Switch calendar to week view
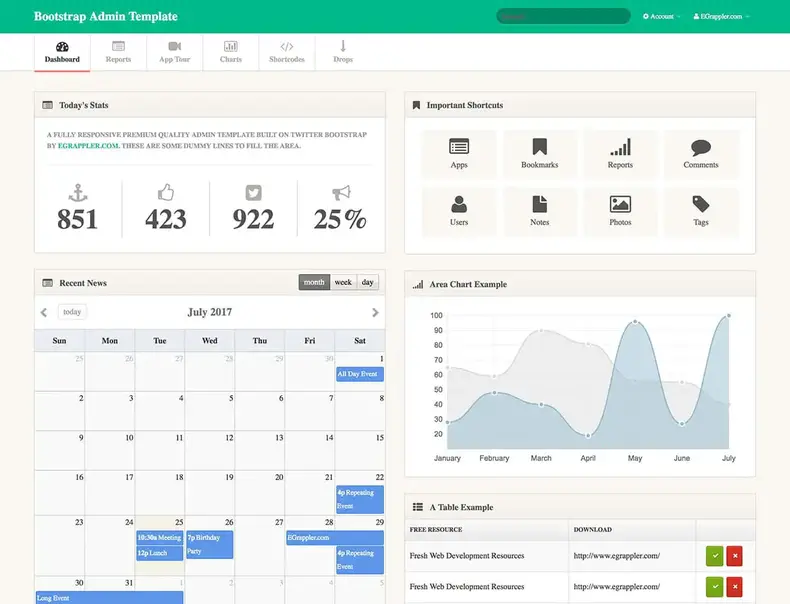The width and height of the screenshot is (790, 604). [343, 283]
